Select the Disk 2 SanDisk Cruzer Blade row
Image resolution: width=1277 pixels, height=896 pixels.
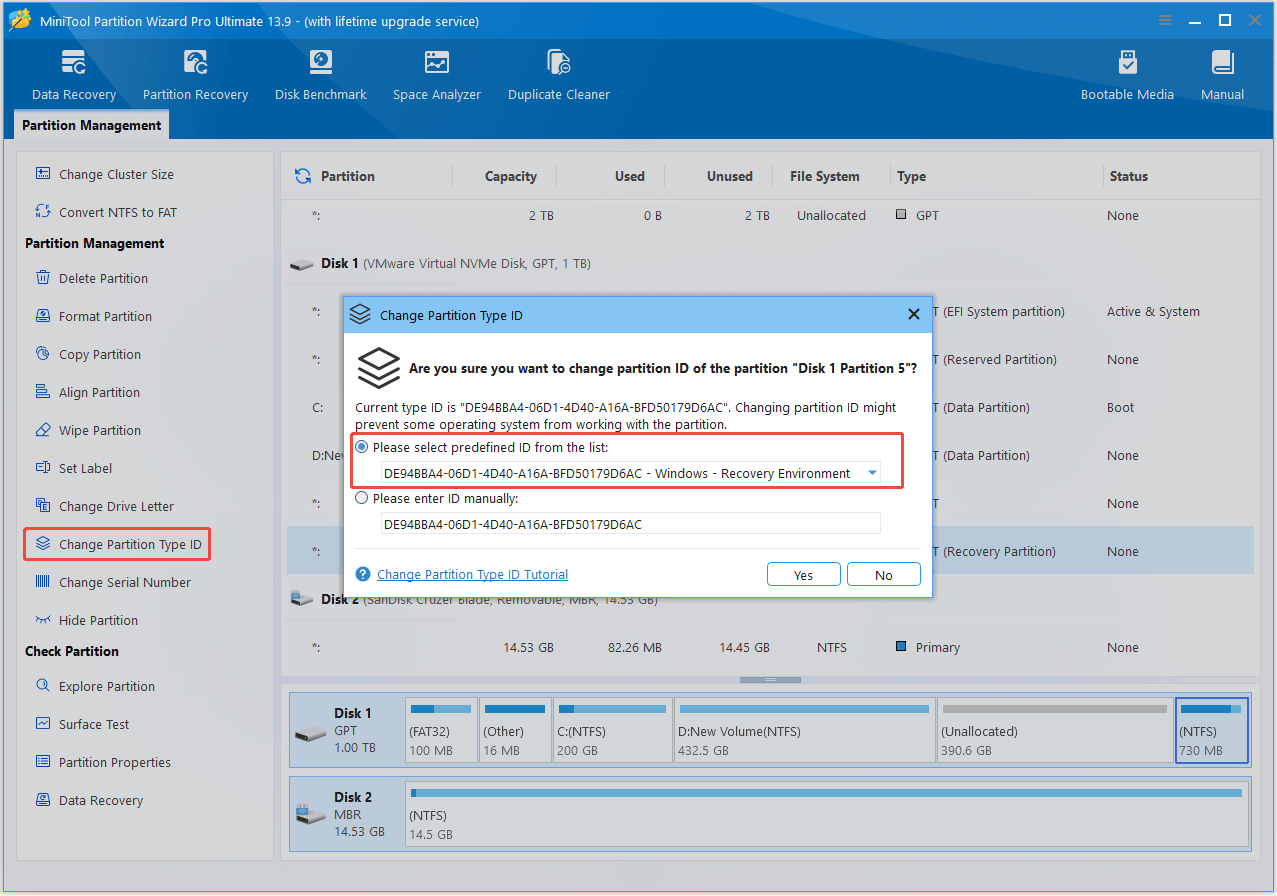(770, 599)
